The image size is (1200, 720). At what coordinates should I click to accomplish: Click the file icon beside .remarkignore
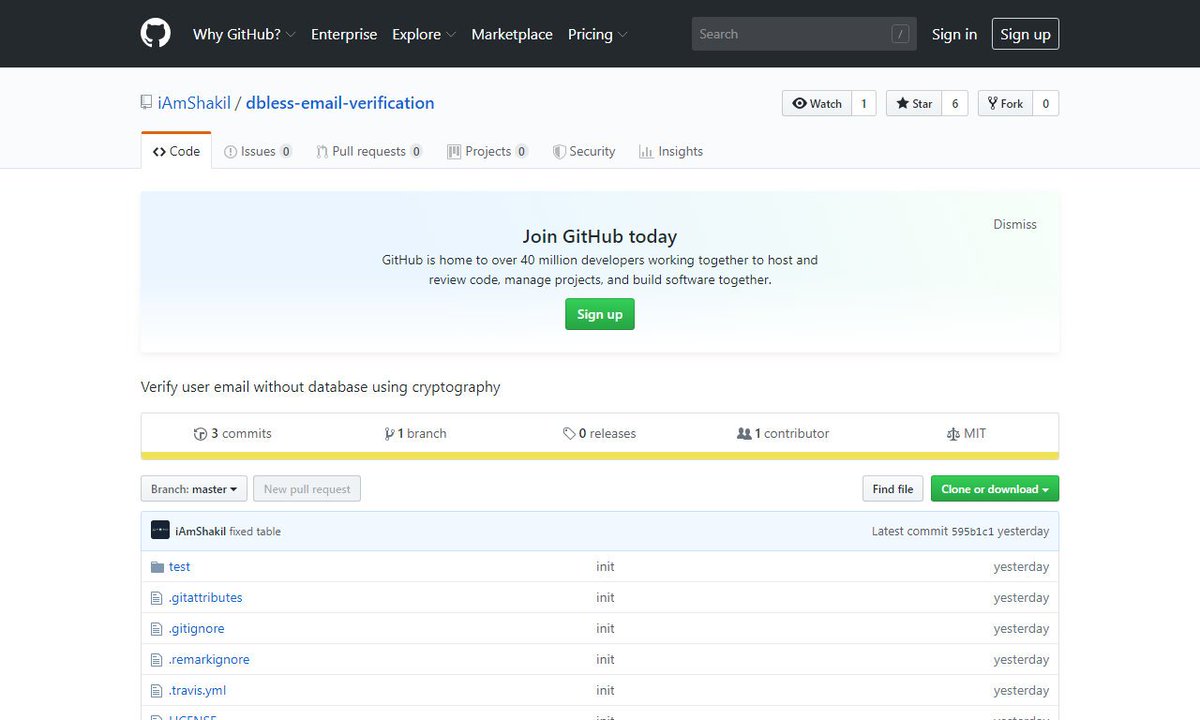click(156, 660)
